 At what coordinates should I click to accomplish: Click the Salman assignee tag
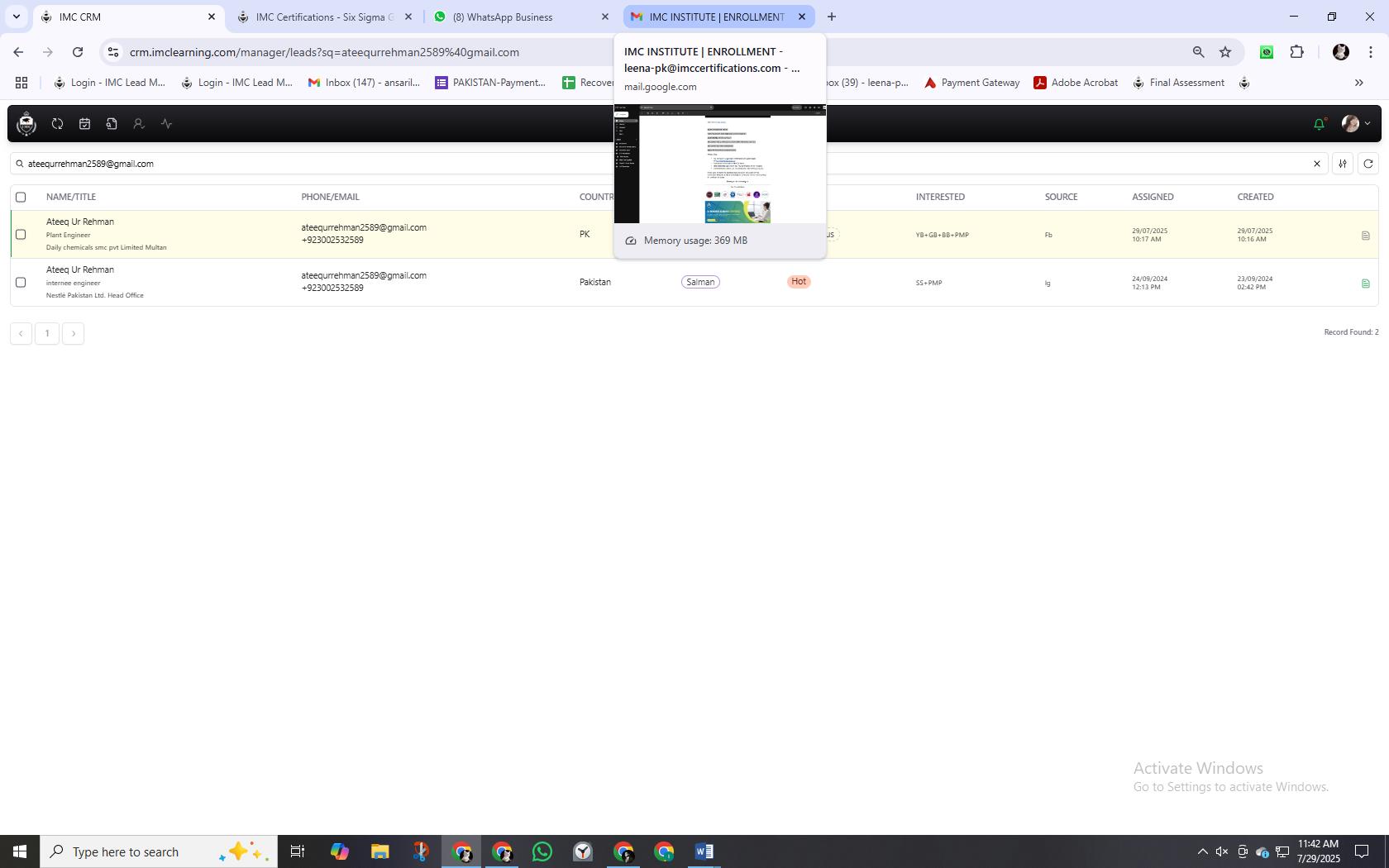click(x=700, y=282)
